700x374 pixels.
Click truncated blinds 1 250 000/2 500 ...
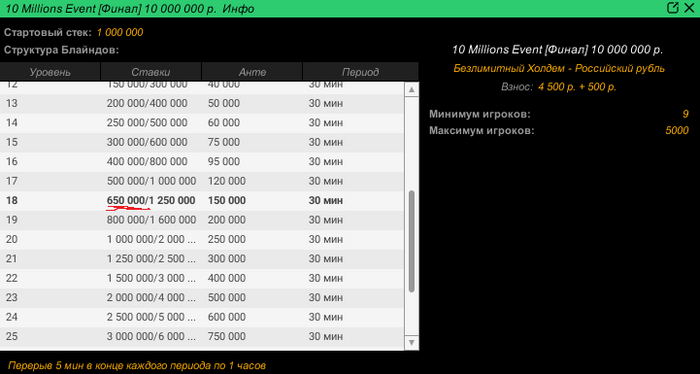point(151,259)
